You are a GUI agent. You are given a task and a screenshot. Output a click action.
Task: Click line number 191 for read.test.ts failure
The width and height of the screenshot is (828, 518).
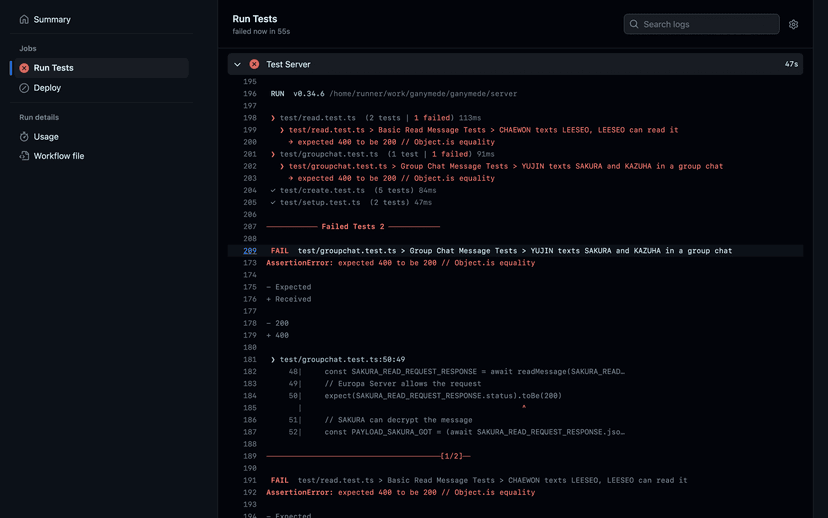pos(250,480)
